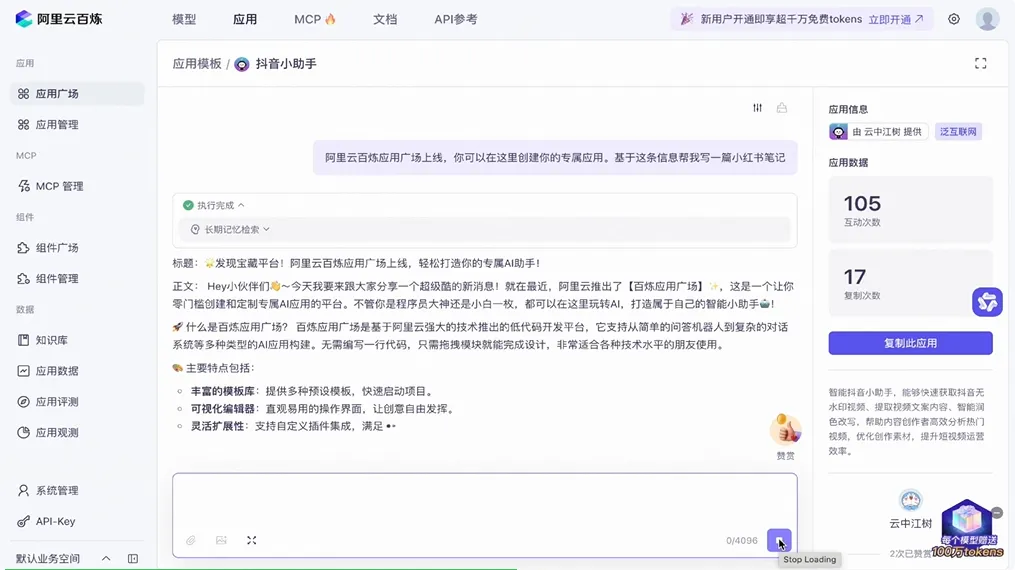Open 知识库 in the sidebar
The width and height of the screenshot is (1015, 570).
77,340
